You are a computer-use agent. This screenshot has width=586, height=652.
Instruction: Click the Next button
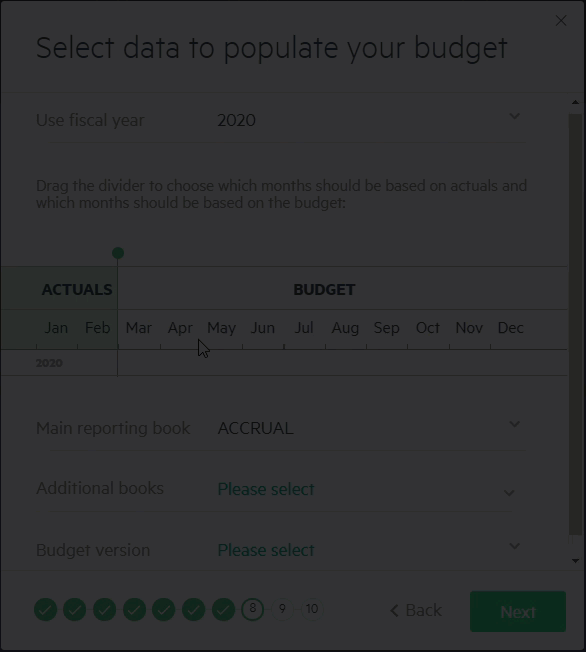[518, 612]
